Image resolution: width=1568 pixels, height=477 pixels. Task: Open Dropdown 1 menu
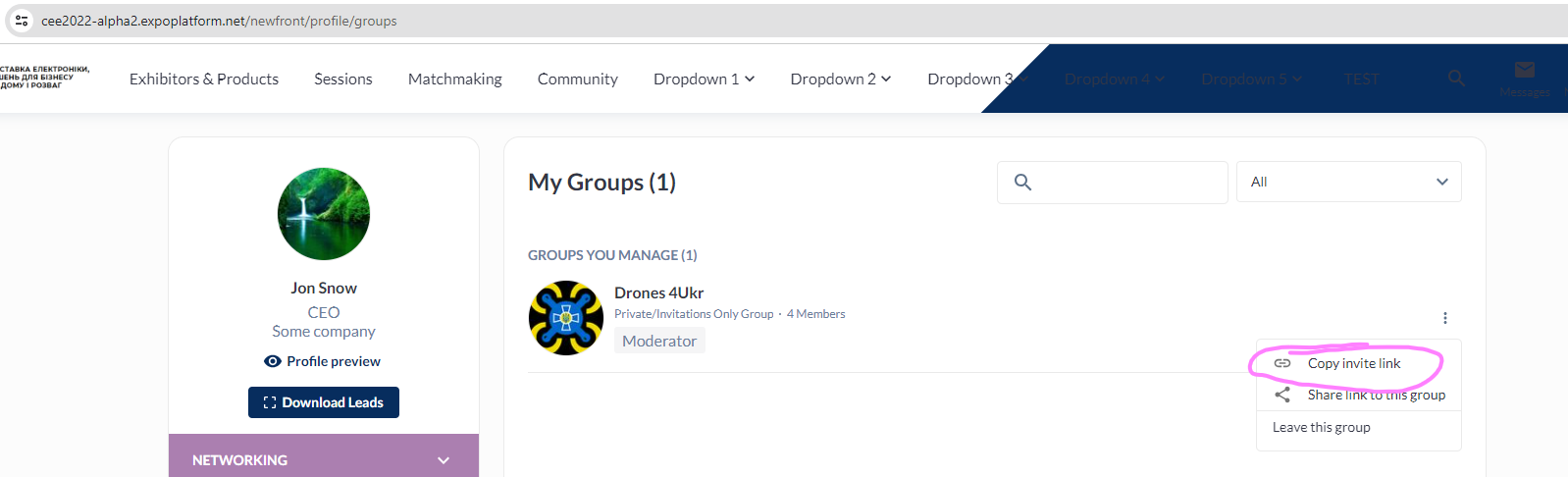704,79
